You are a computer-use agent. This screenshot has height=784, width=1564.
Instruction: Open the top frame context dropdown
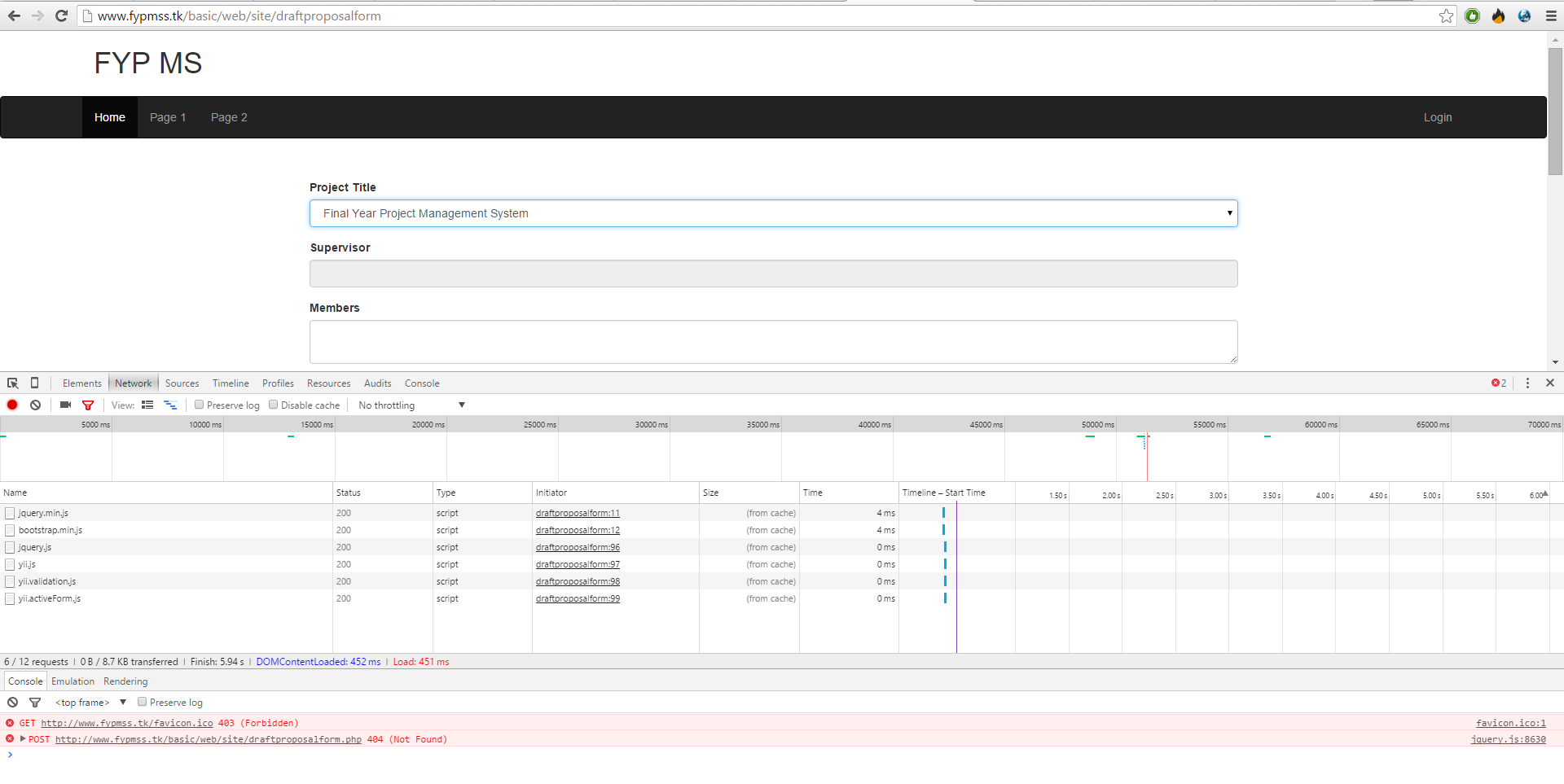coord(90,702)
